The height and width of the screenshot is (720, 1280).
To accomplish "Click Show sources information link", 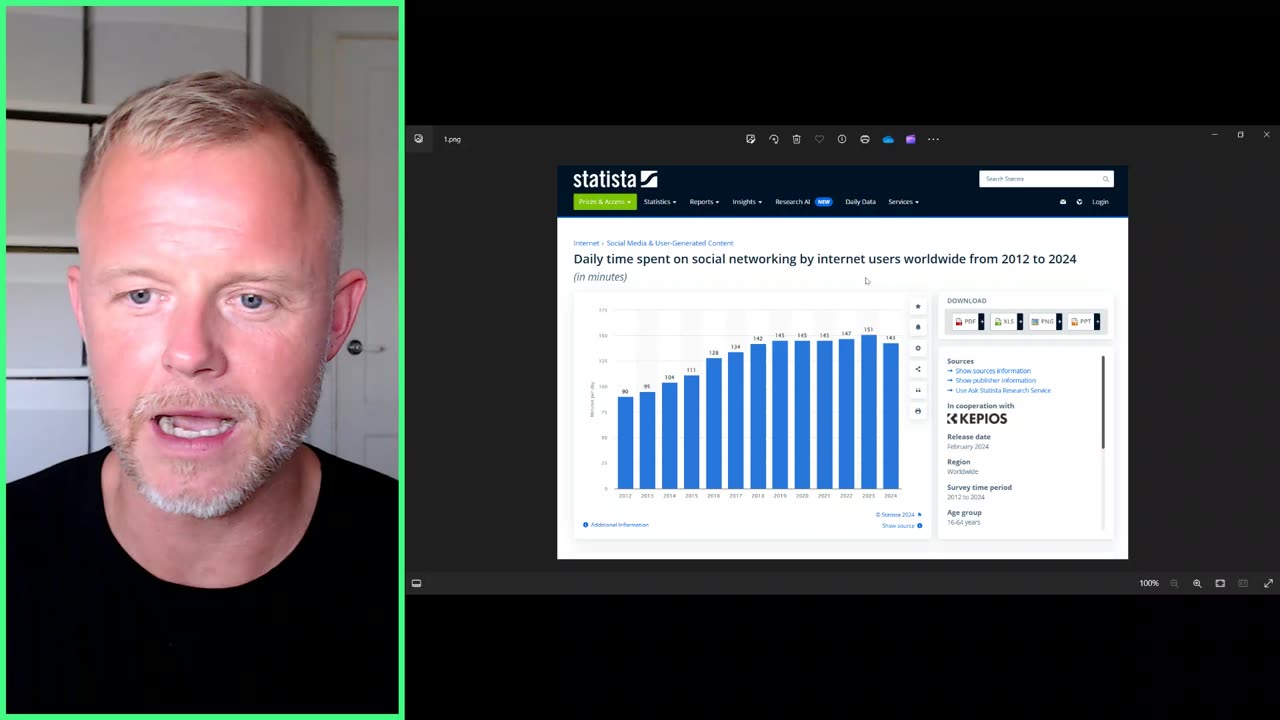I will tap(993, 371).
